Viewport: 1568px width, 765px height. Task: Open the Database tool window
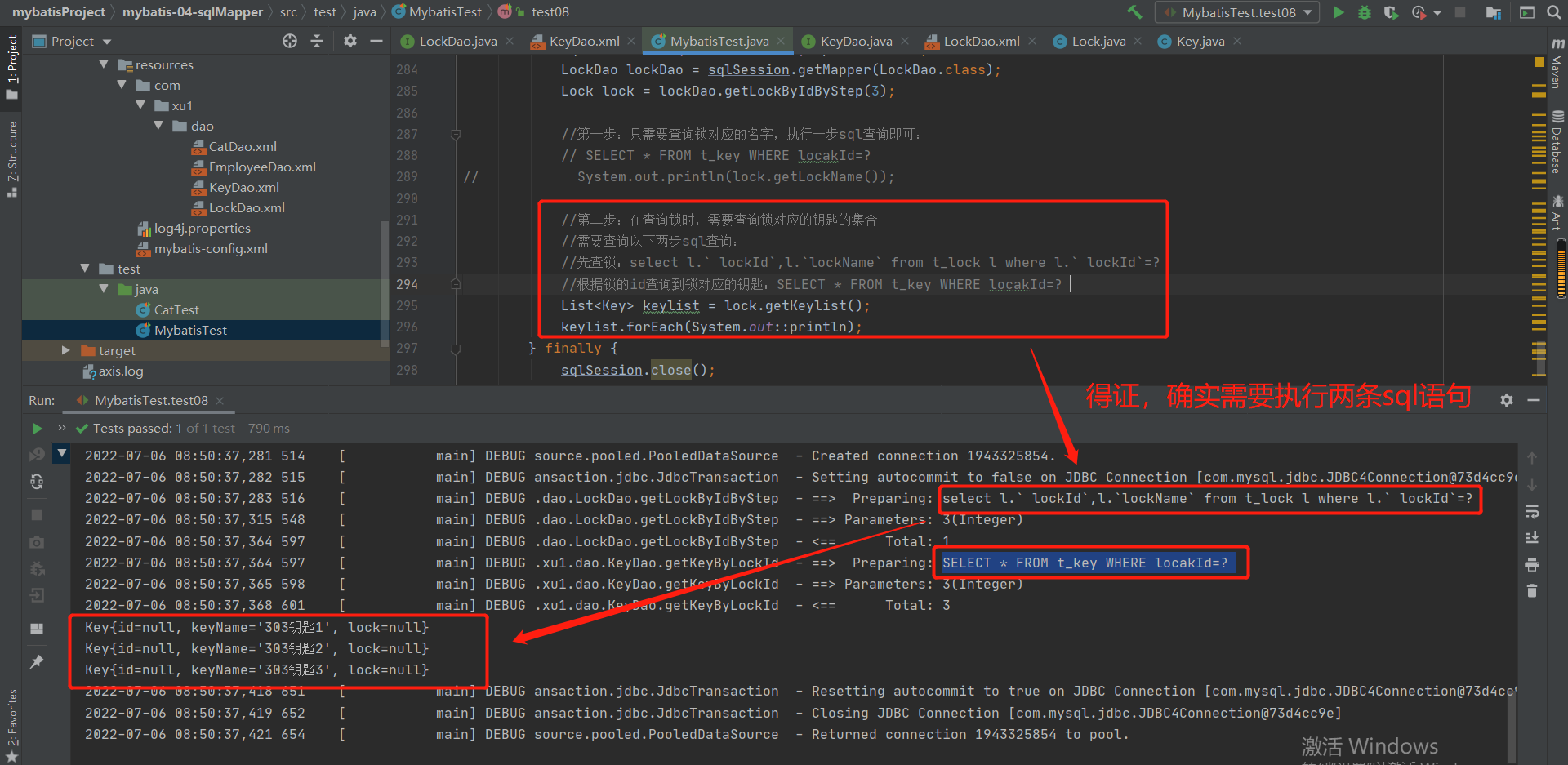pos(1557,142)
